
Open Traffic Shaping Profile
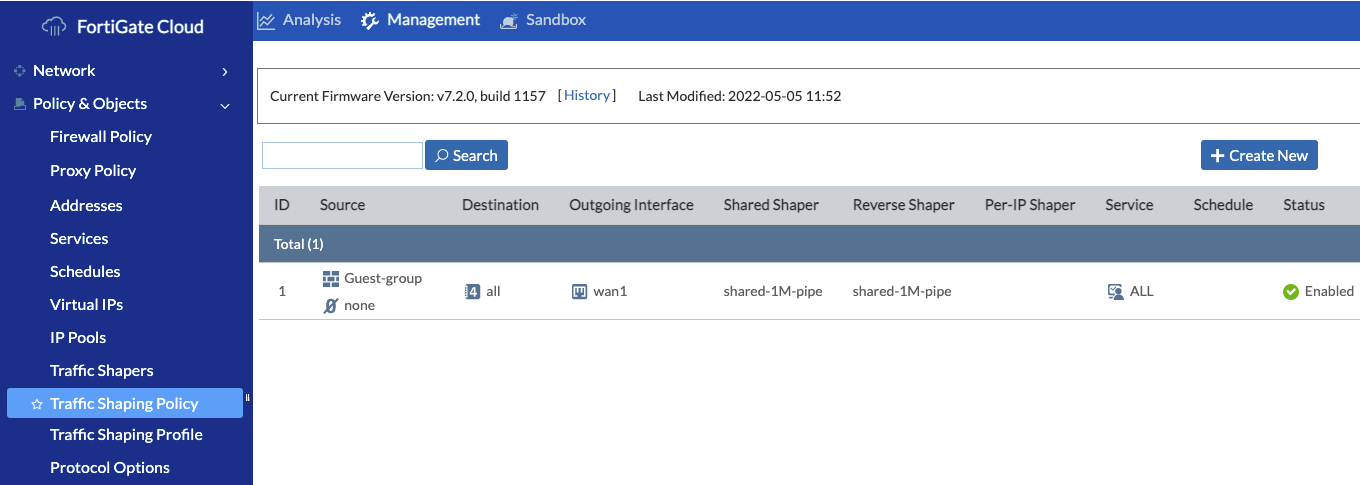tap(126, 435)
